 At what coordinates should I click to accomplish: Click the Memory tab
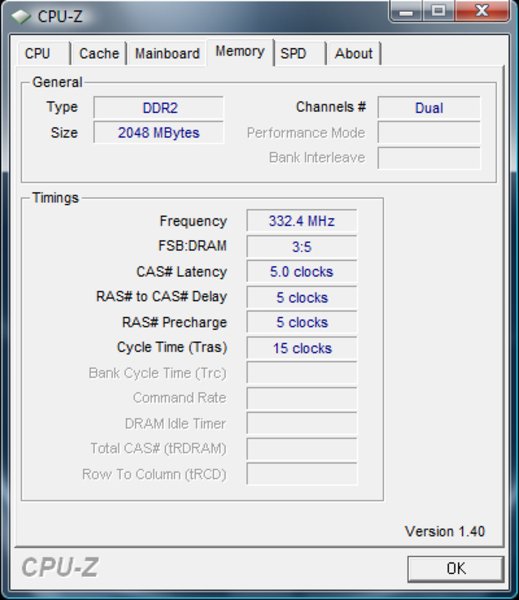tap(240, 51)
